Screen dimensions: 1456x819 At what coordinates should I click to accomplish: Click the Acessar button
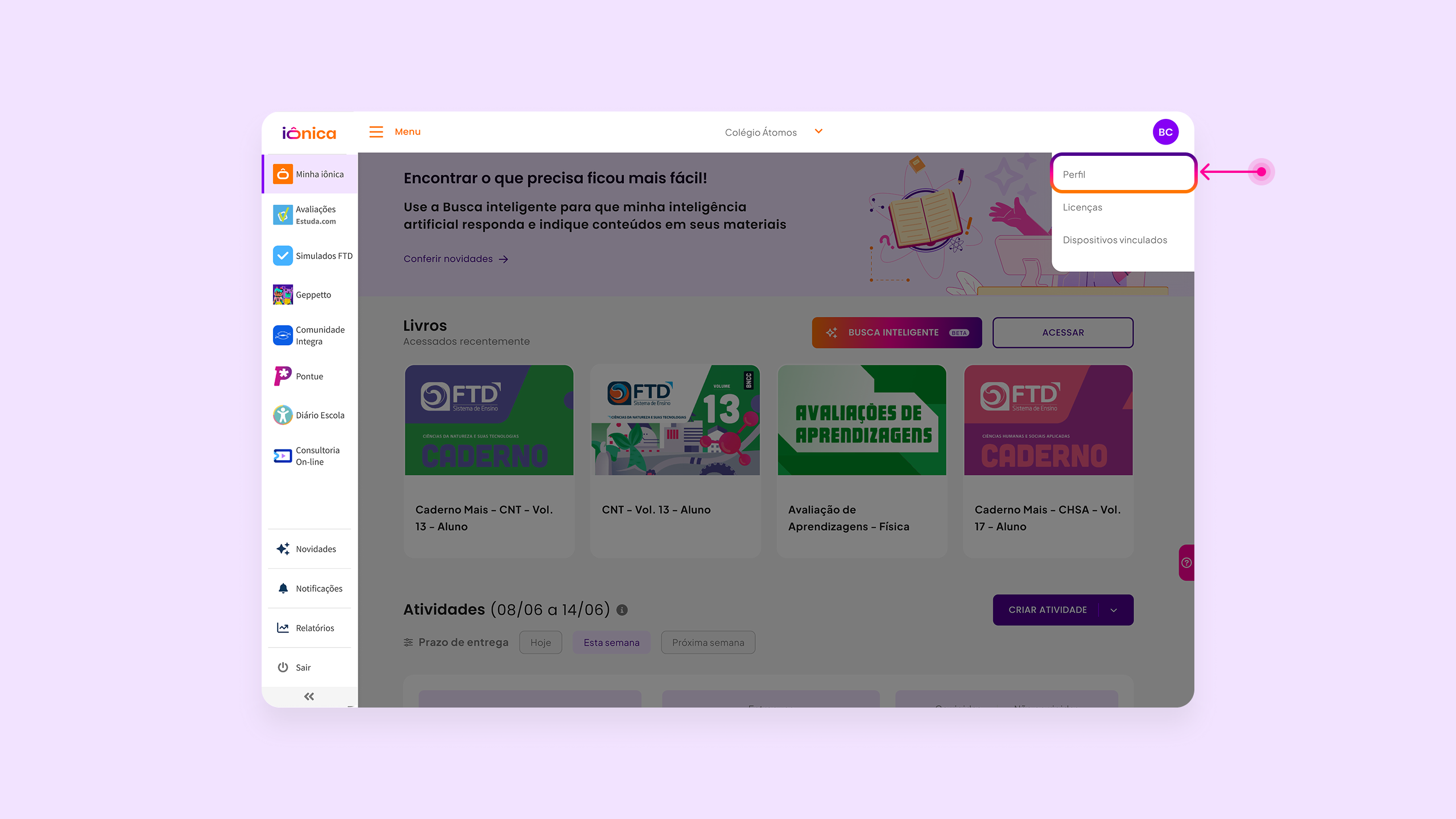coord(1063,333)
